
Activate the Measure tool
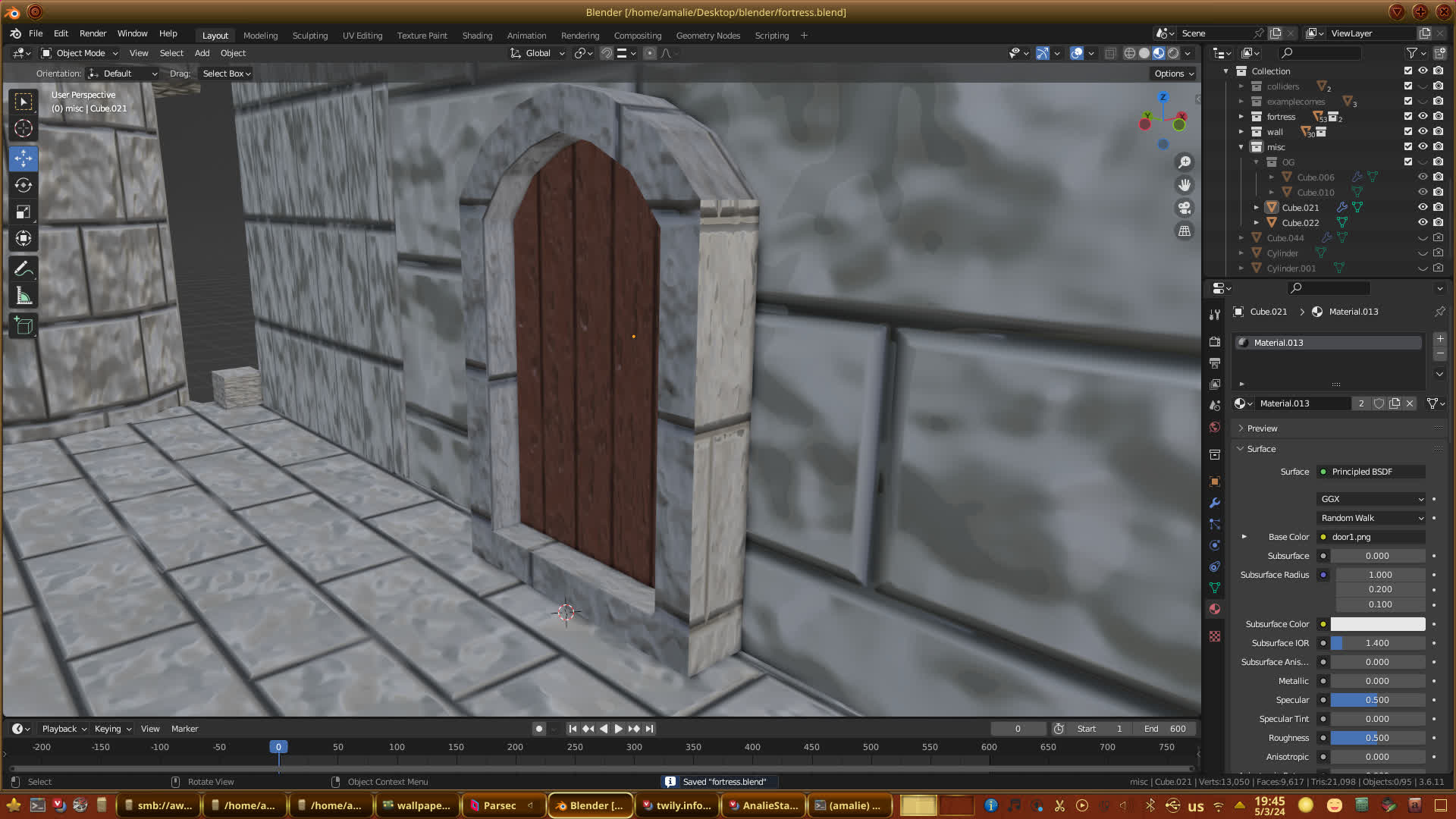click(x=24, y=297)
